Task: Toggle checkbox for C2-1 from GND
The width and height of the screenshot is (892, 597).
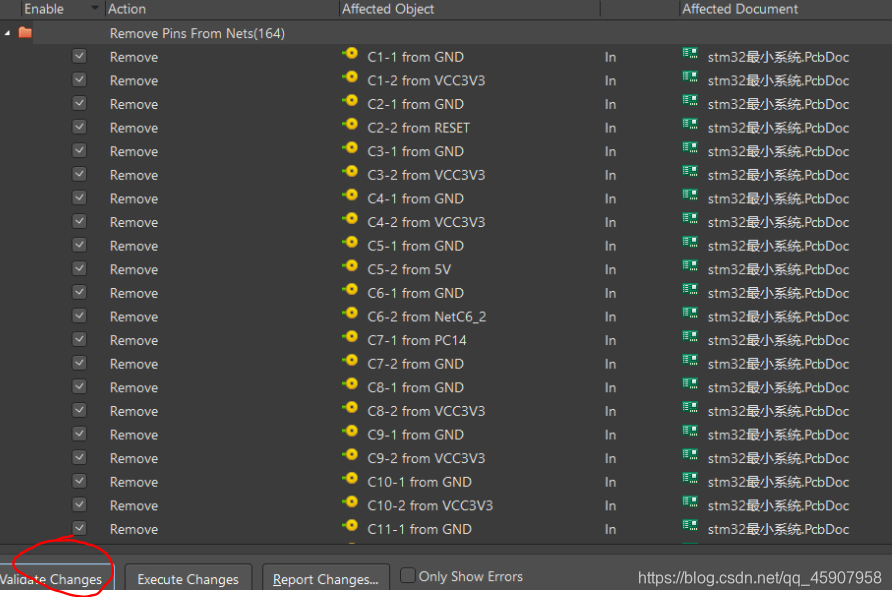Action: pyautogui.click(x=79, y=104)
